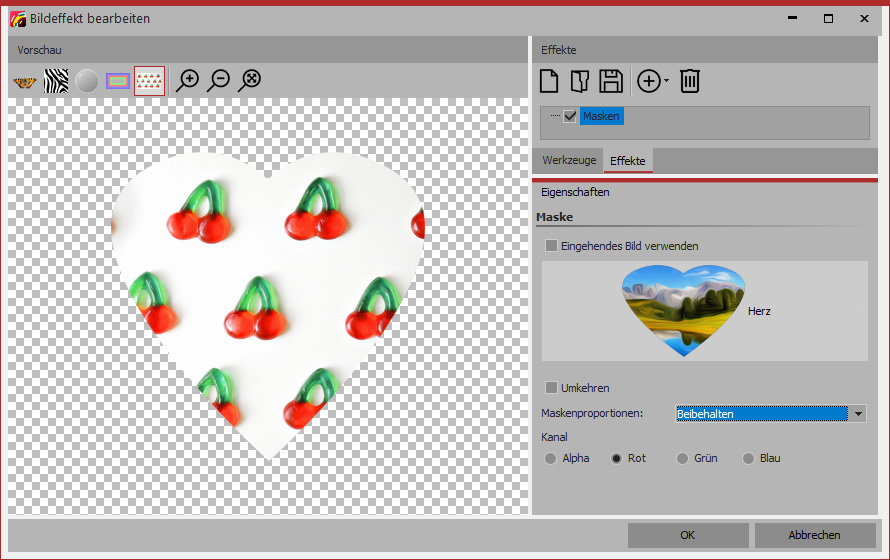Image resolution: width=890 pixels, height=560 pixels.
Task: Click the Herz mask thumbnail
Action: (x=682, y=311)
